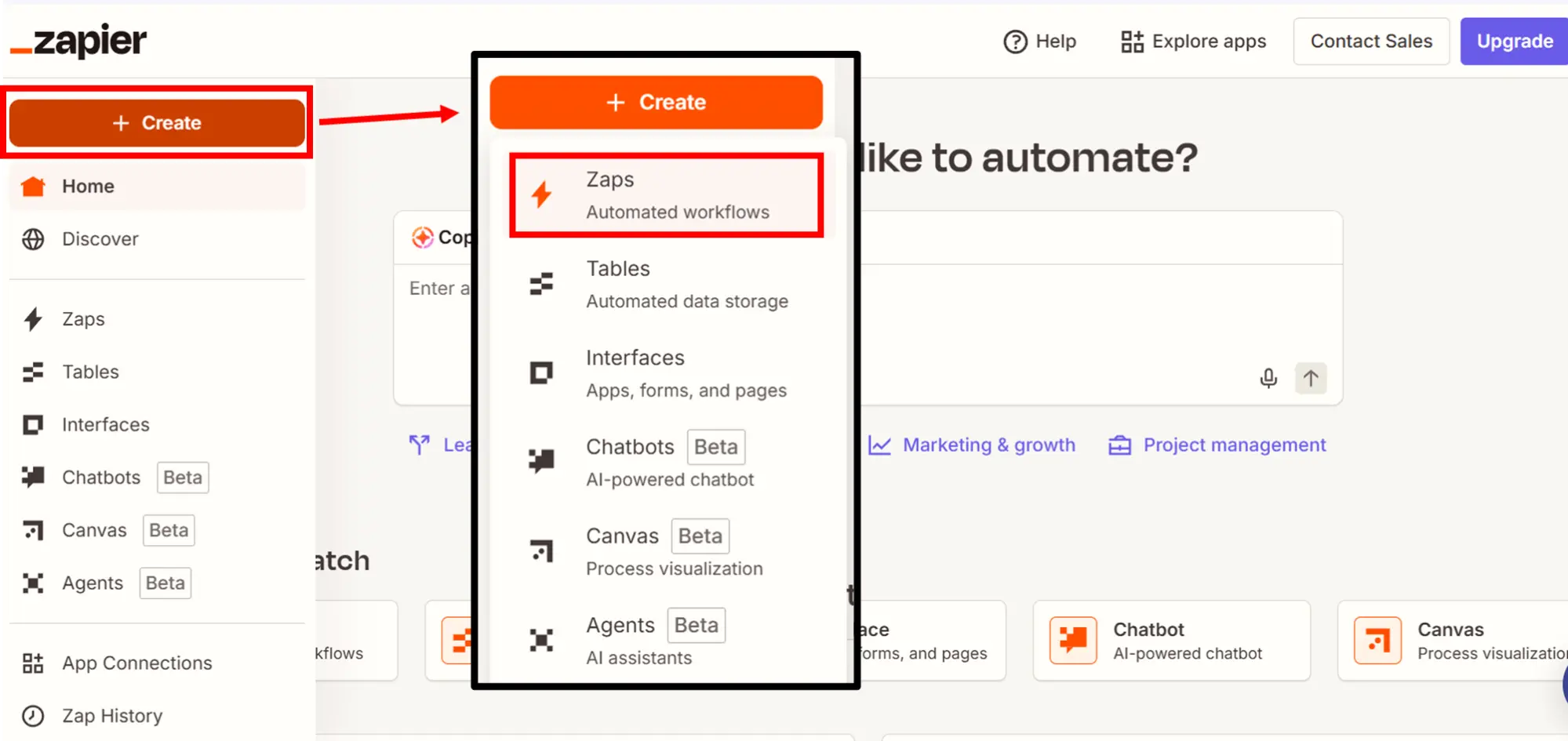This screenshot has height=741, width=1568.
Task: Select Interfaces in the Create dropdown
Action: point(666,373)
